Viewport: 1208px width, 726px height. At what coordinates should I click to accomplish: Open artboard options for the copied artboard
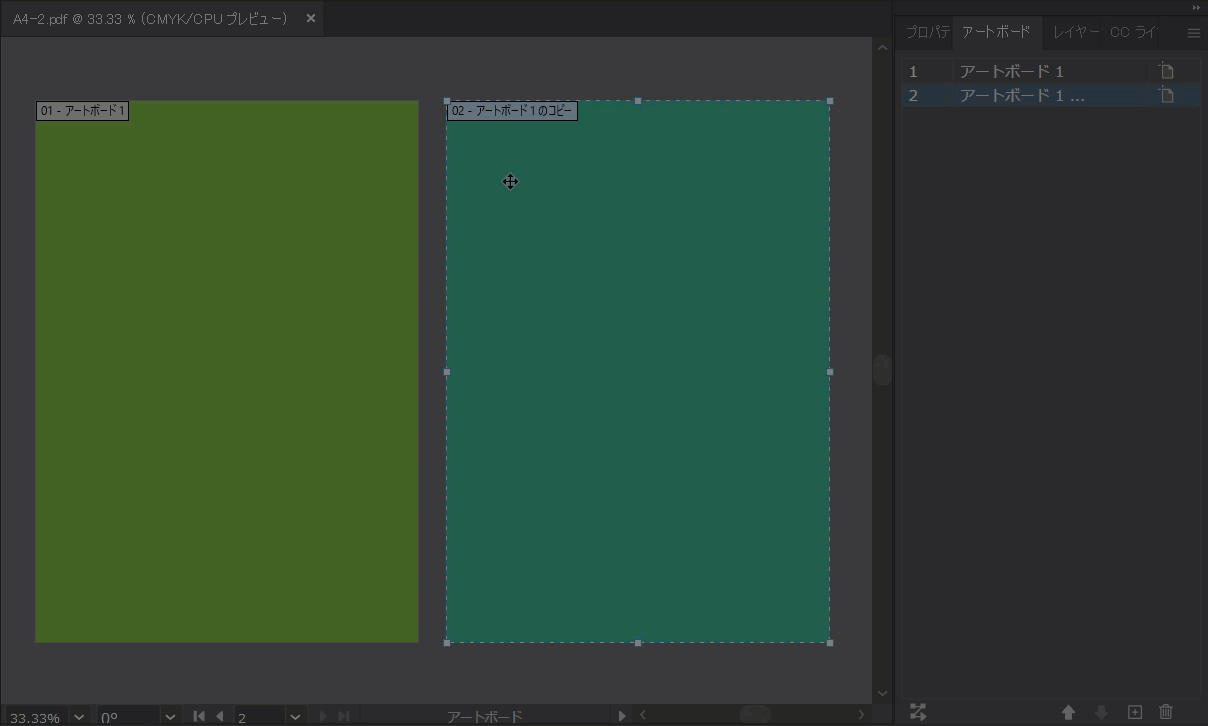(1165, 94)
